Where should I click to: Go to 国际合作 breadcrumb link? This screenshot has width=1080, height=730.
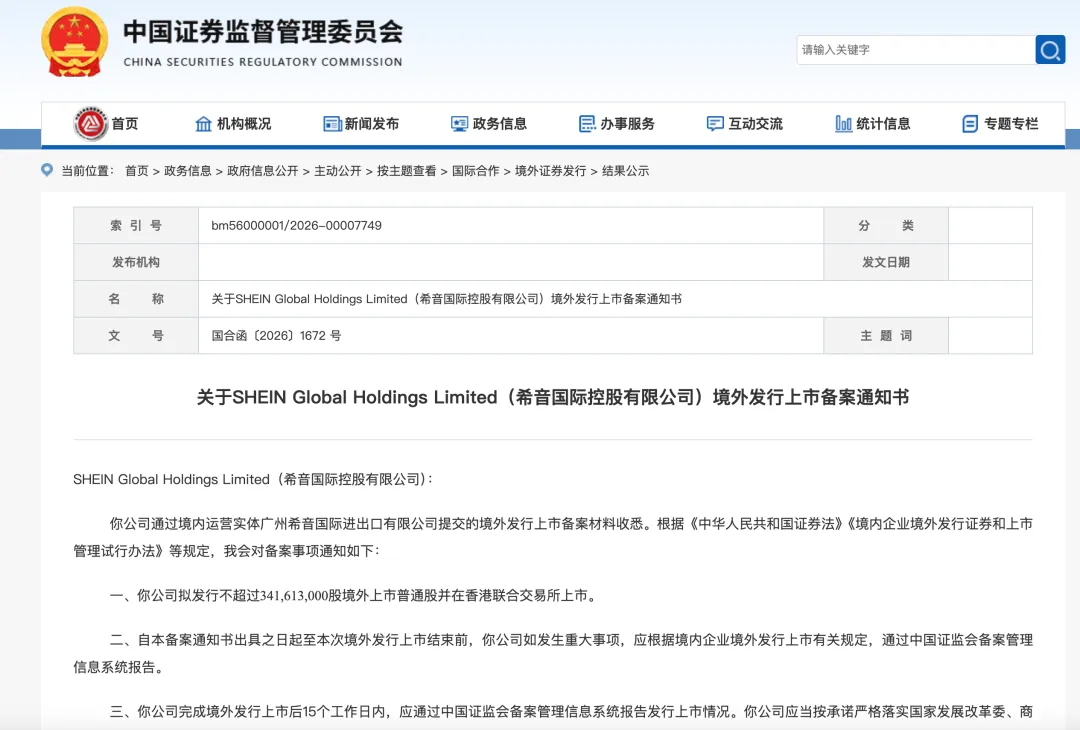475,171
